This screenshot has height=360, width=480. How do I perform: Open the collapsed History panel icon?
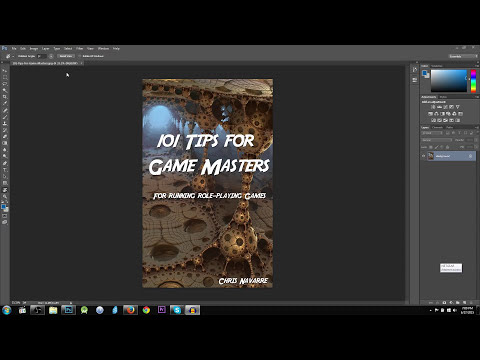(x=415, y=70)
